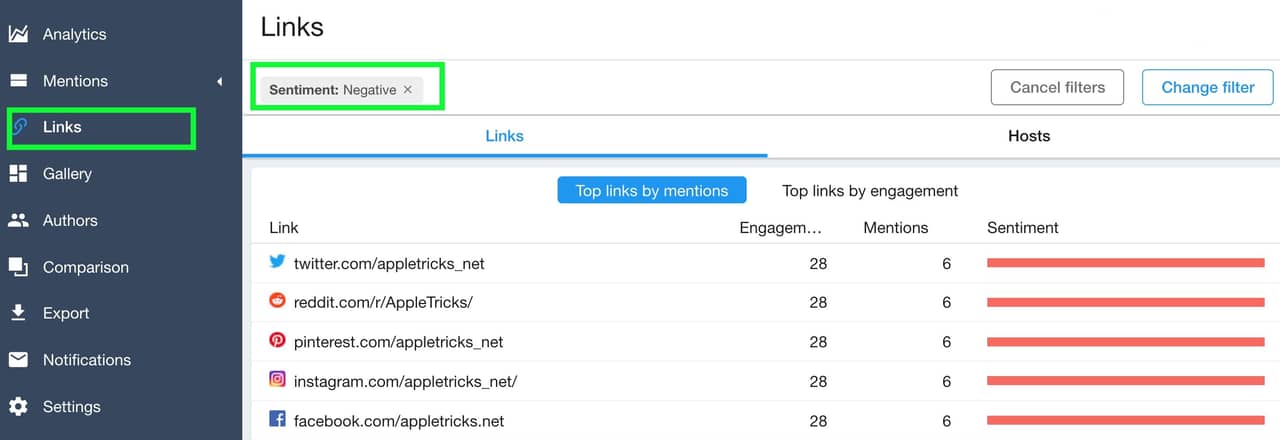Viewport: 1280px width, 440px height.
Task: Open Settings via the gear icon
Action: 18,407
